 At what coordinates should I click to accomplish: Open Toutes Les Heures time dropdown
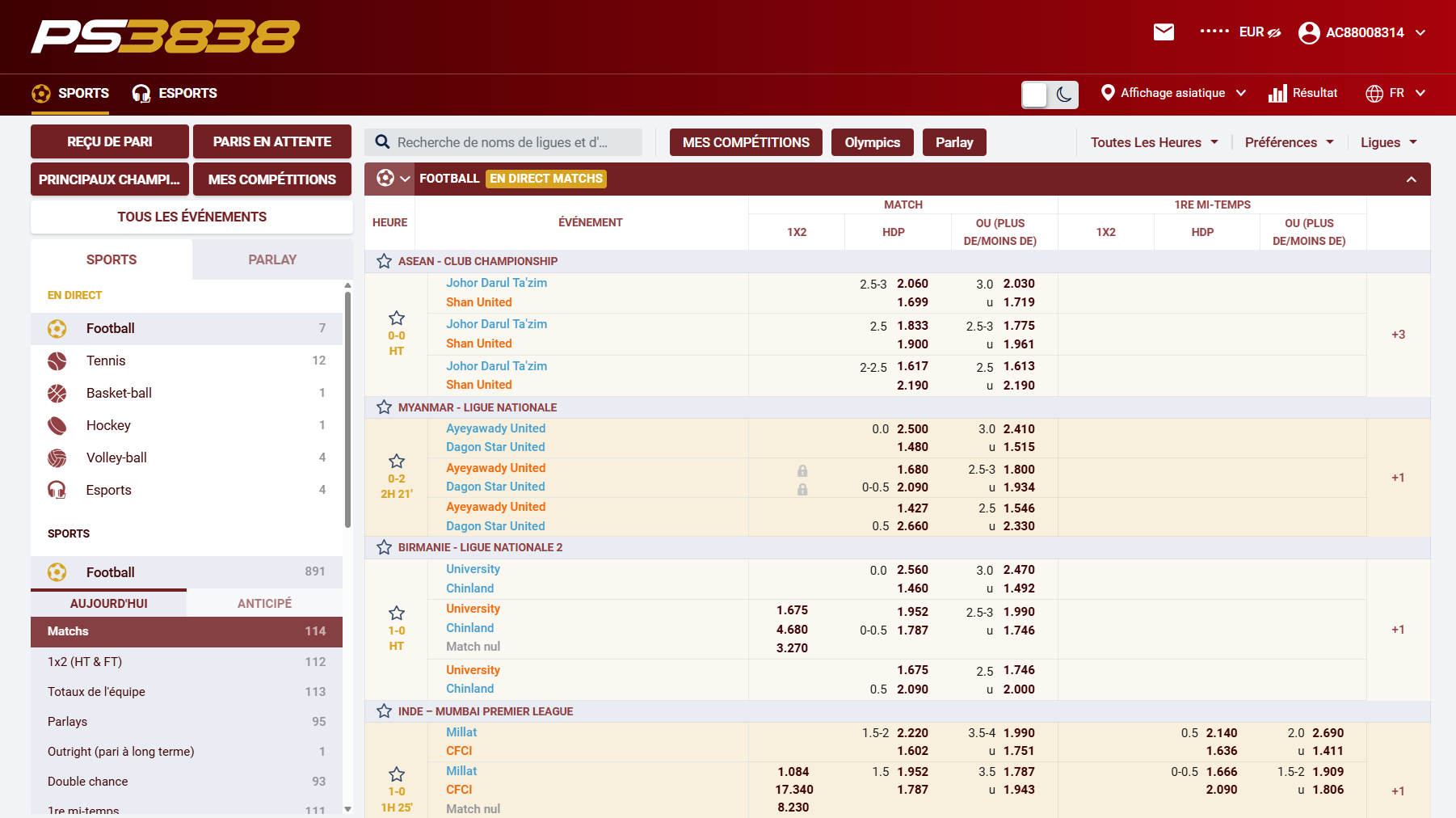click(x=1154, y=142)
